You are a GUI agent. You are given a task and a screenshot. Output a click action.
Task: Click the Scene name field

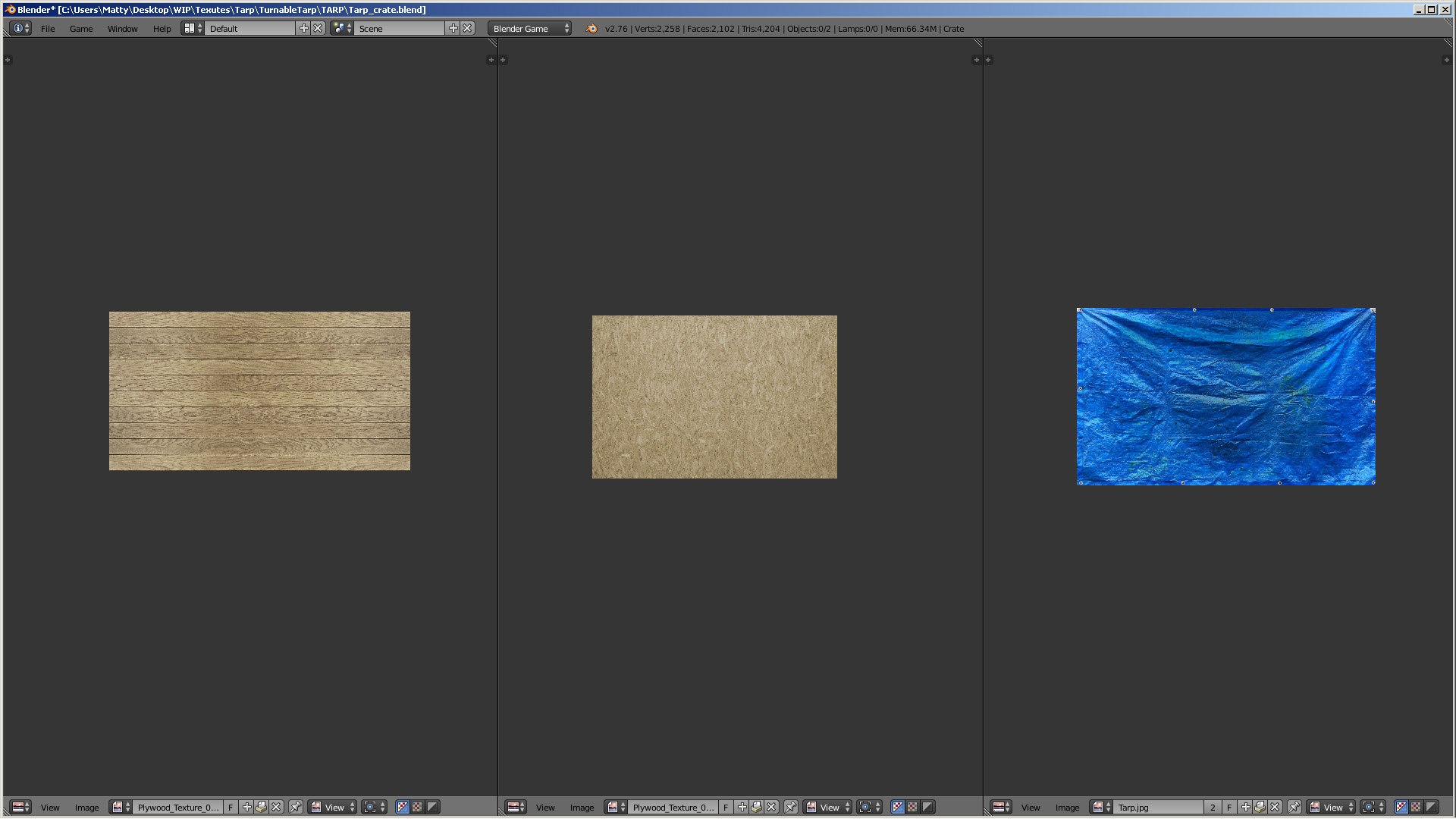[399, 29]
